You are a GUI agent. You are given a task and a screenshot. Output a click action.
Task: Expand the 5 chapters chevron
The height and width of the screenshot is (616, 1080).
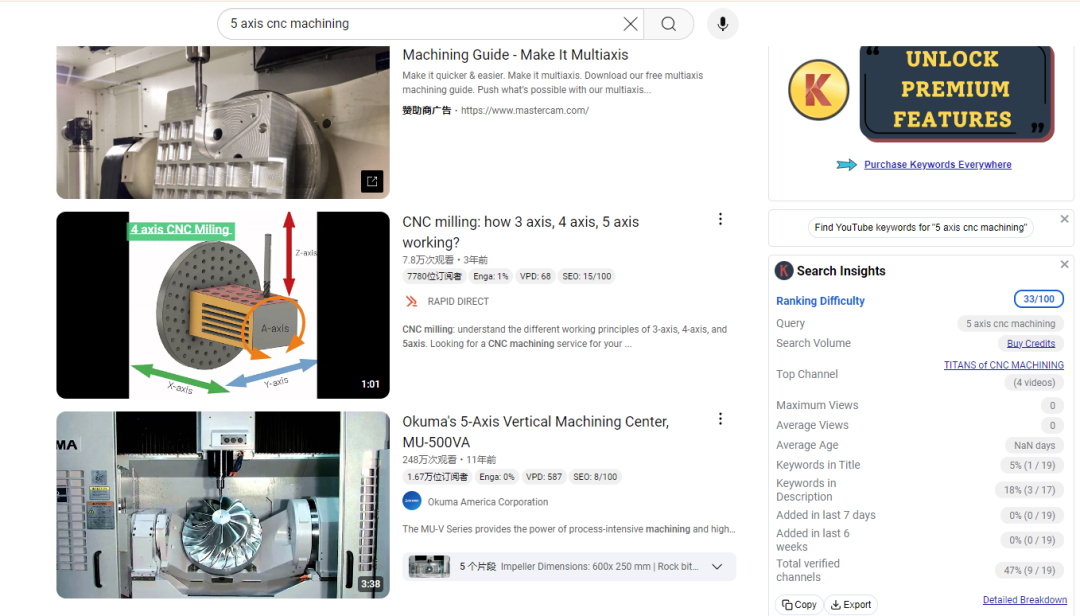click(717, 566)
